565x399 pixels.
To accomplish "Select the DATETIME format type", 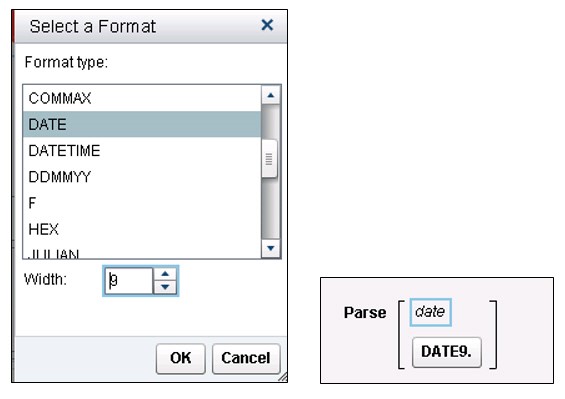I will click(142, 151).
